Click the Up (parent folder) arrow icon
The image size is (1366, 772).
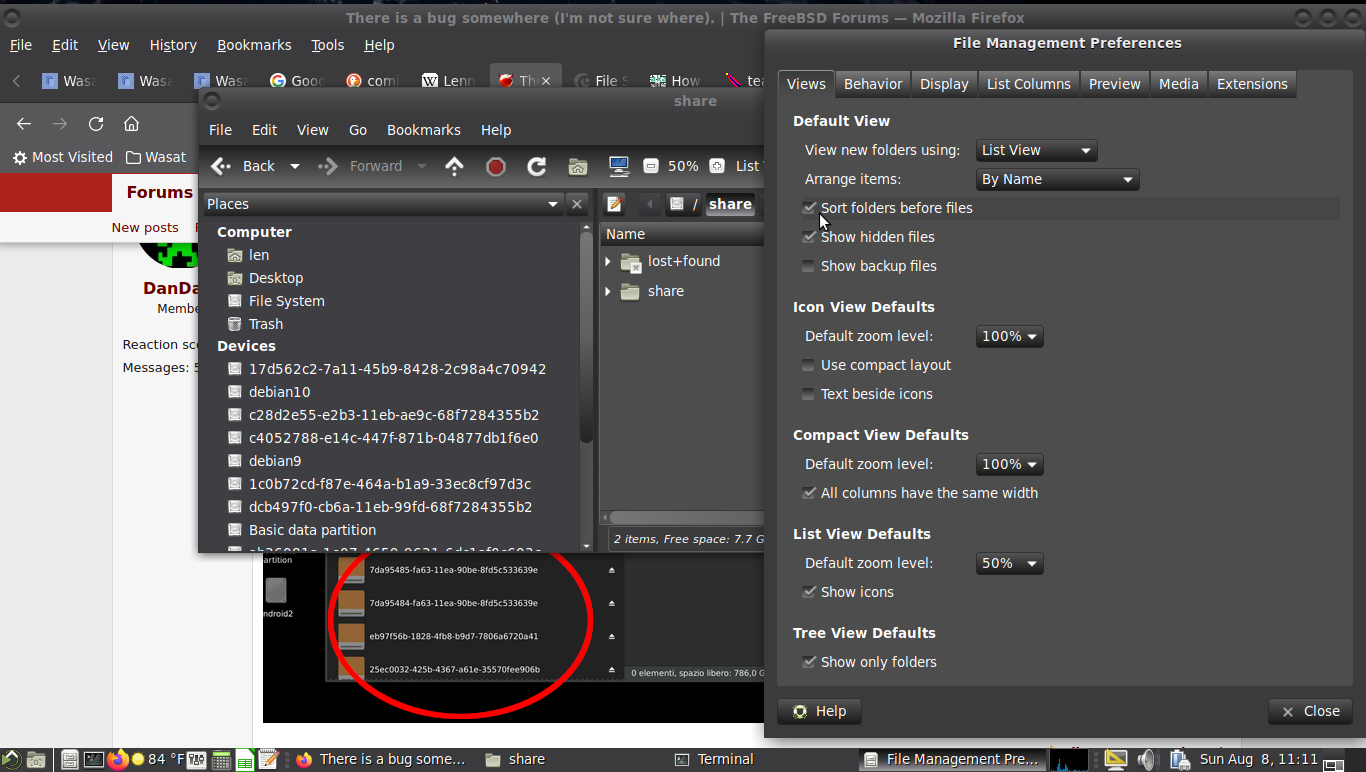454,167
